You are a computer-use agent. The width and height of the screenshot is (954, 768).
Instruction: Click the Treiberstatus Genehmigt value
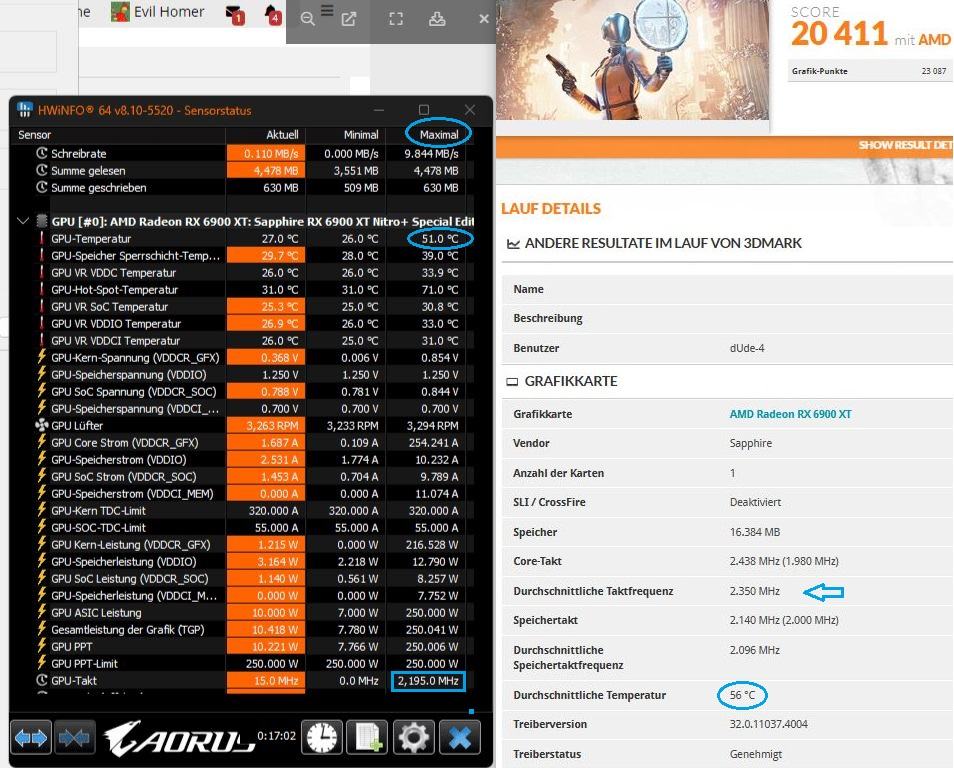tap(756, 754)
